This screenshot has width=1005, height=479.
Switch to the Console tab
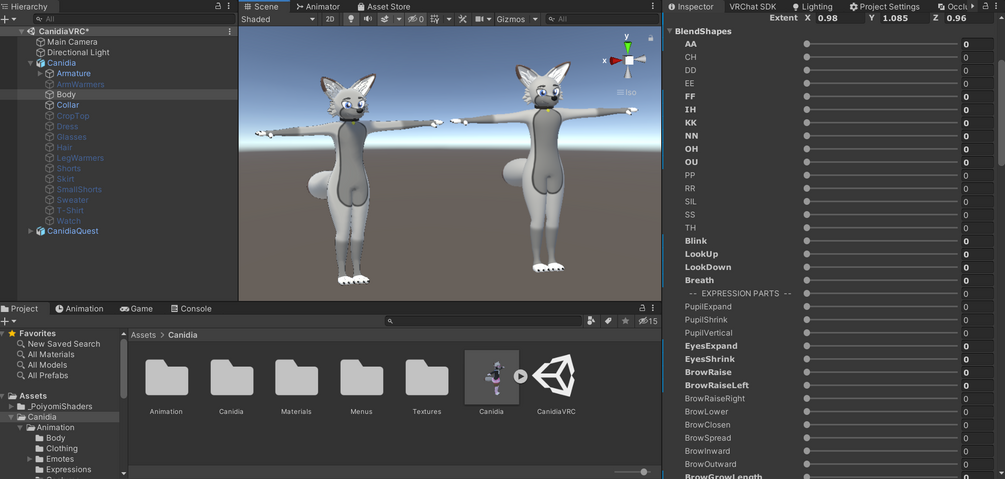(x=191, y=308)
